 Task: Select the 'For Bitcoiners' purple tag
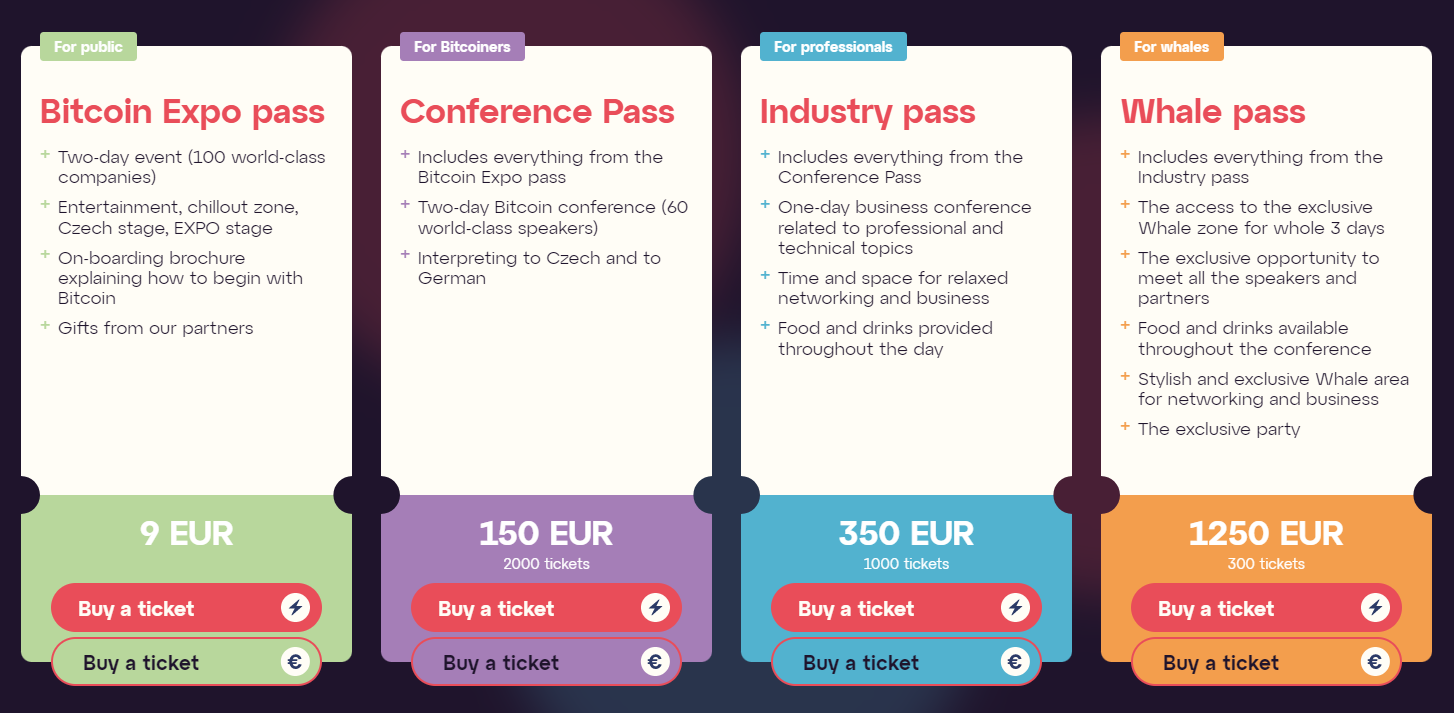pos(462,47)
